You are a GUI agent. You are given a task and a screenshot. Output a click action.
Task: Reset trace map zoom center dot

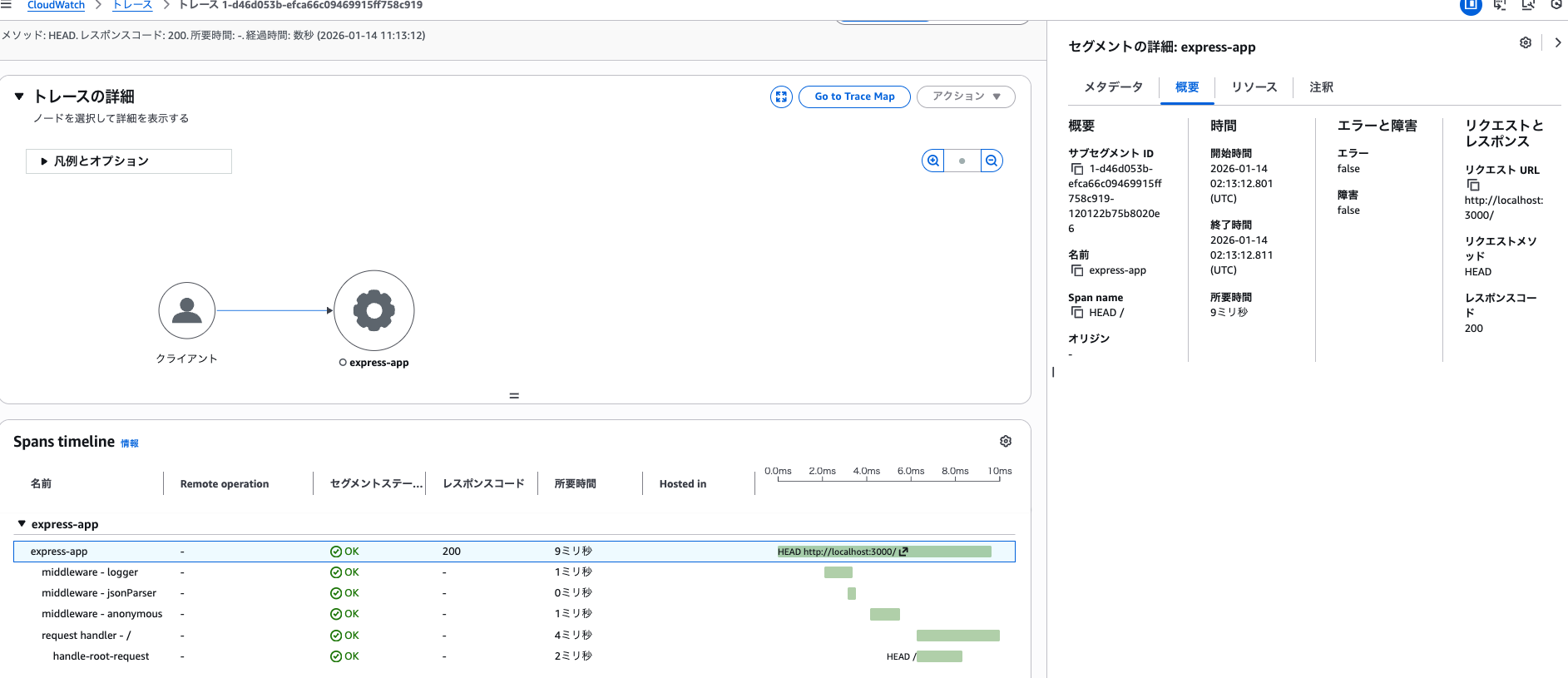tap(962, 161)
